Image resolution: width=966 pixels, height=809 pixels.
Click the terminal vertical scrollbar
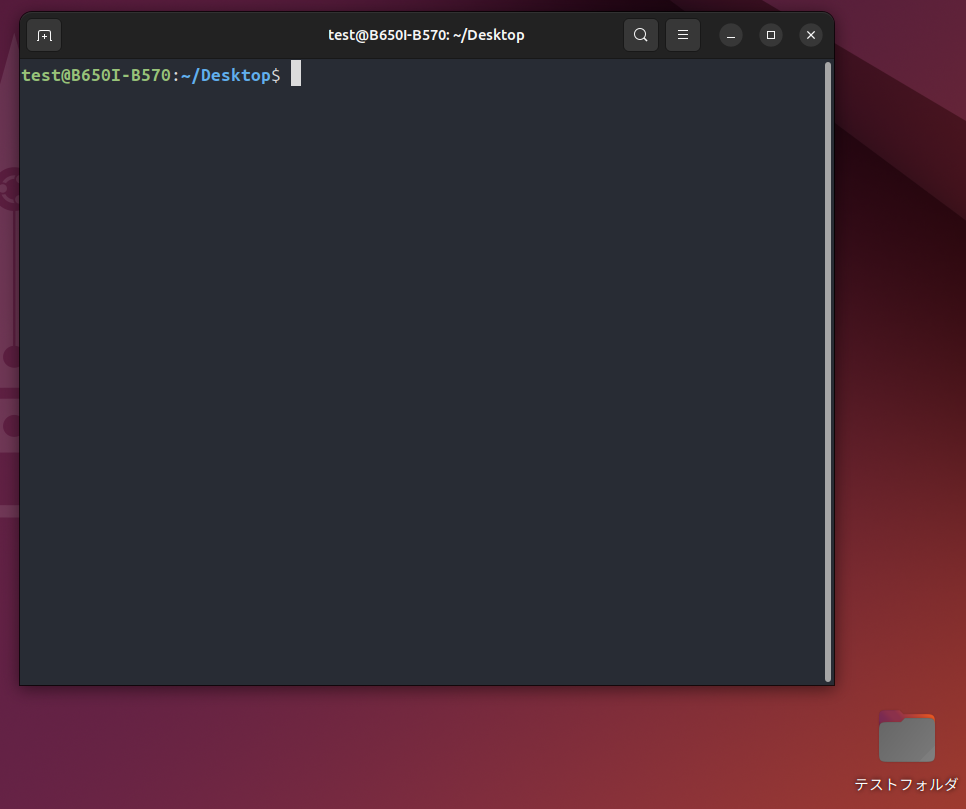(x=828, y=372)
